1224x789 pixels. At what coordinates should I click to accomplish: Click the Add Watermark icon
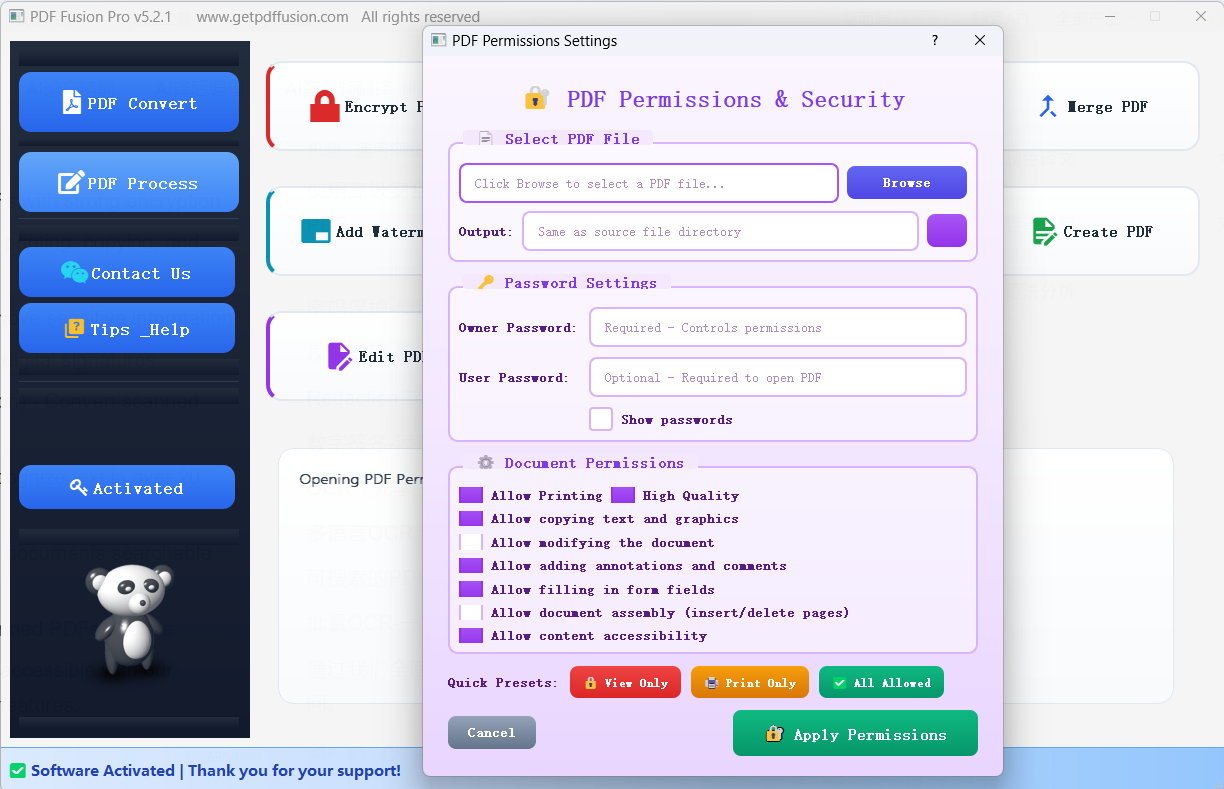(316, 232)
